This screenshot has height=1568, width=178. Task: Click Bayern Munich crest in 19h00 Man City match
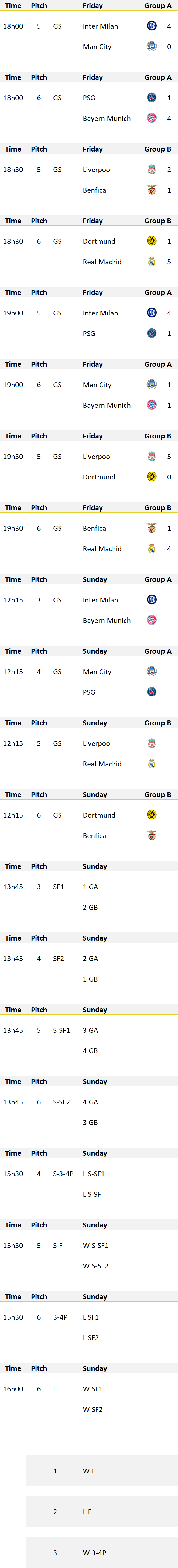click(x=152, y=405)
